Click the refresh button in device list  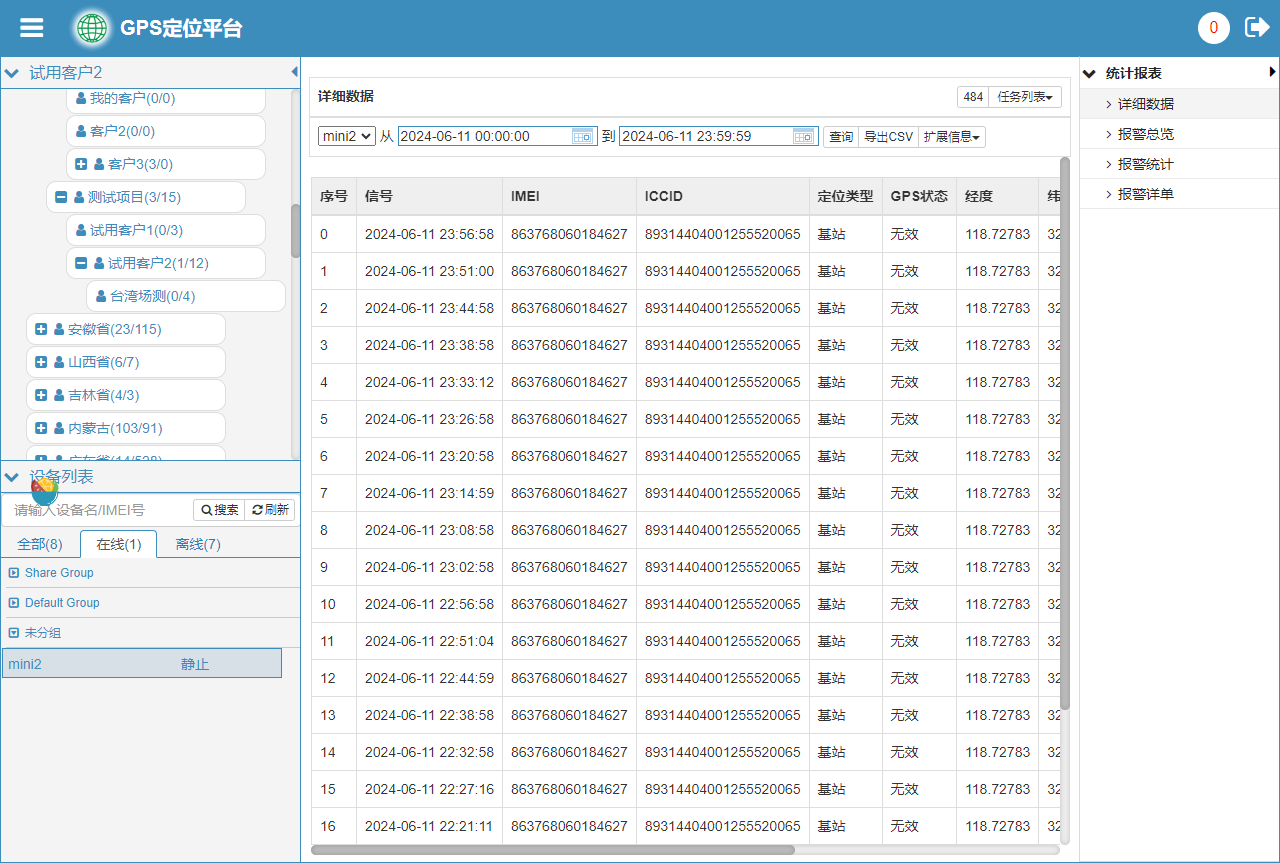pos(270,510)
